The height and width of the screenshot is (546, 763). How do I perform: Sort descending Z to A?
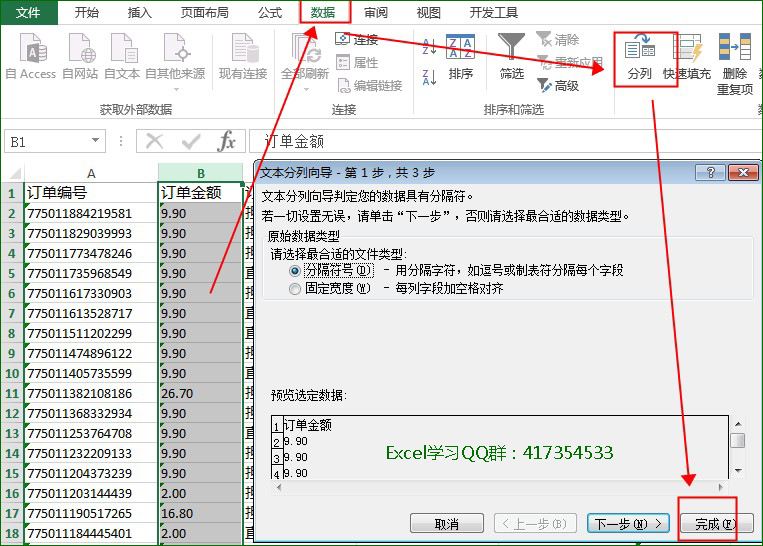[429, 77]
